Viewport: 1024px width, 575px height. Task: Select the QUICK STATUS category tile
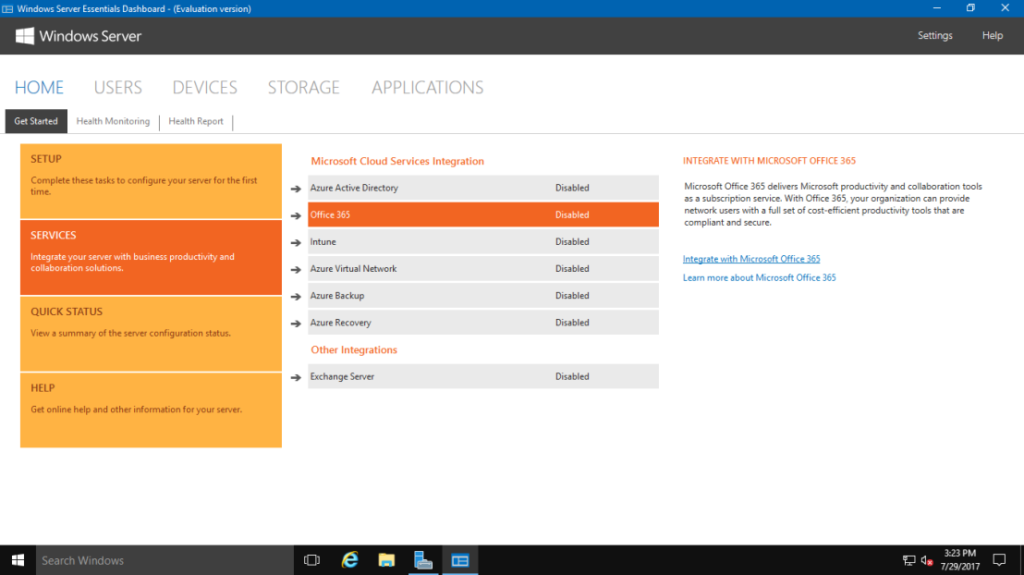click(x=151, y=334)
